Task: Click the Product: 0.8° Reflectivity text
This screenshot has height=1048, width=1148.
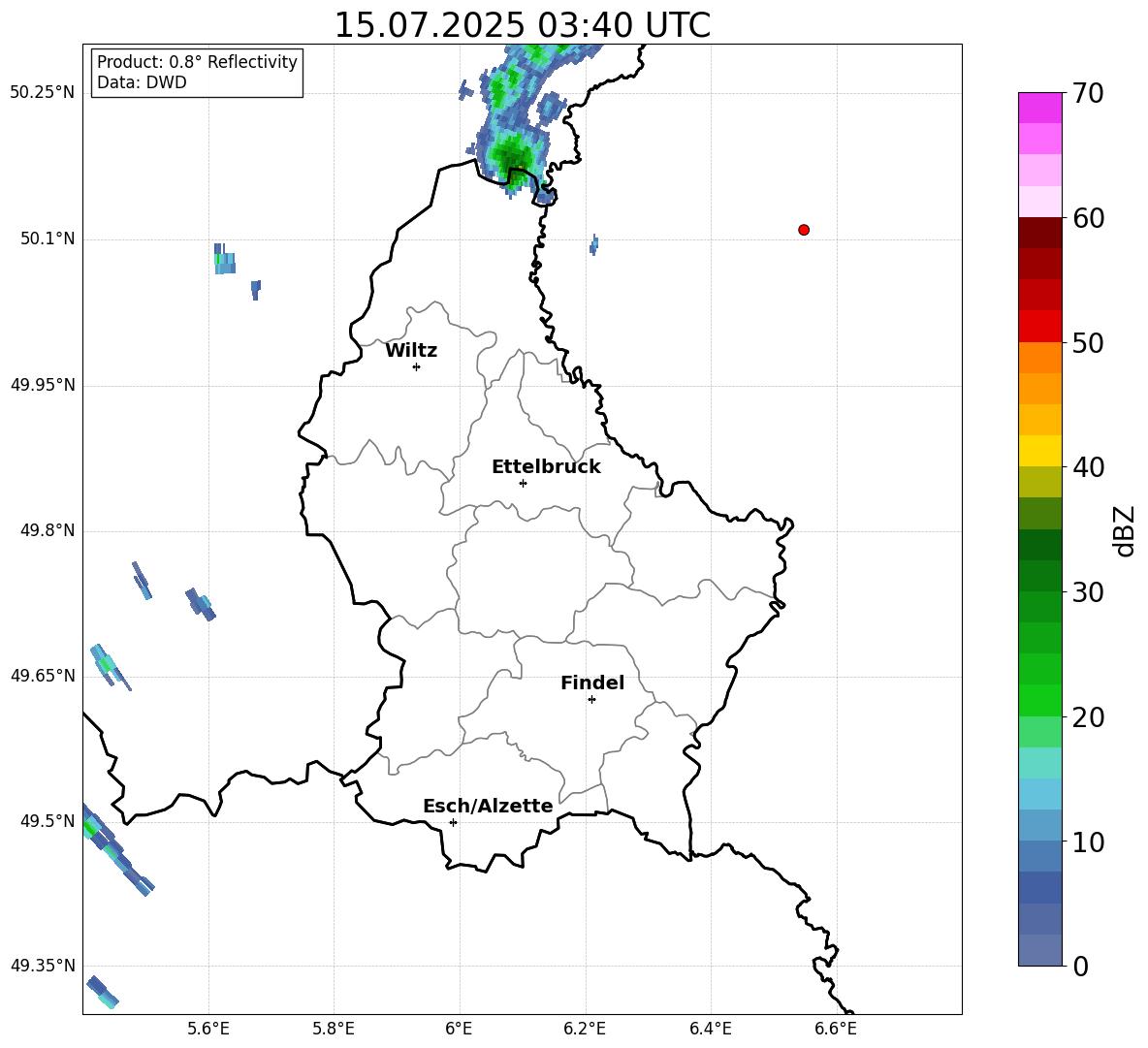Action: [x=197, y=62]
